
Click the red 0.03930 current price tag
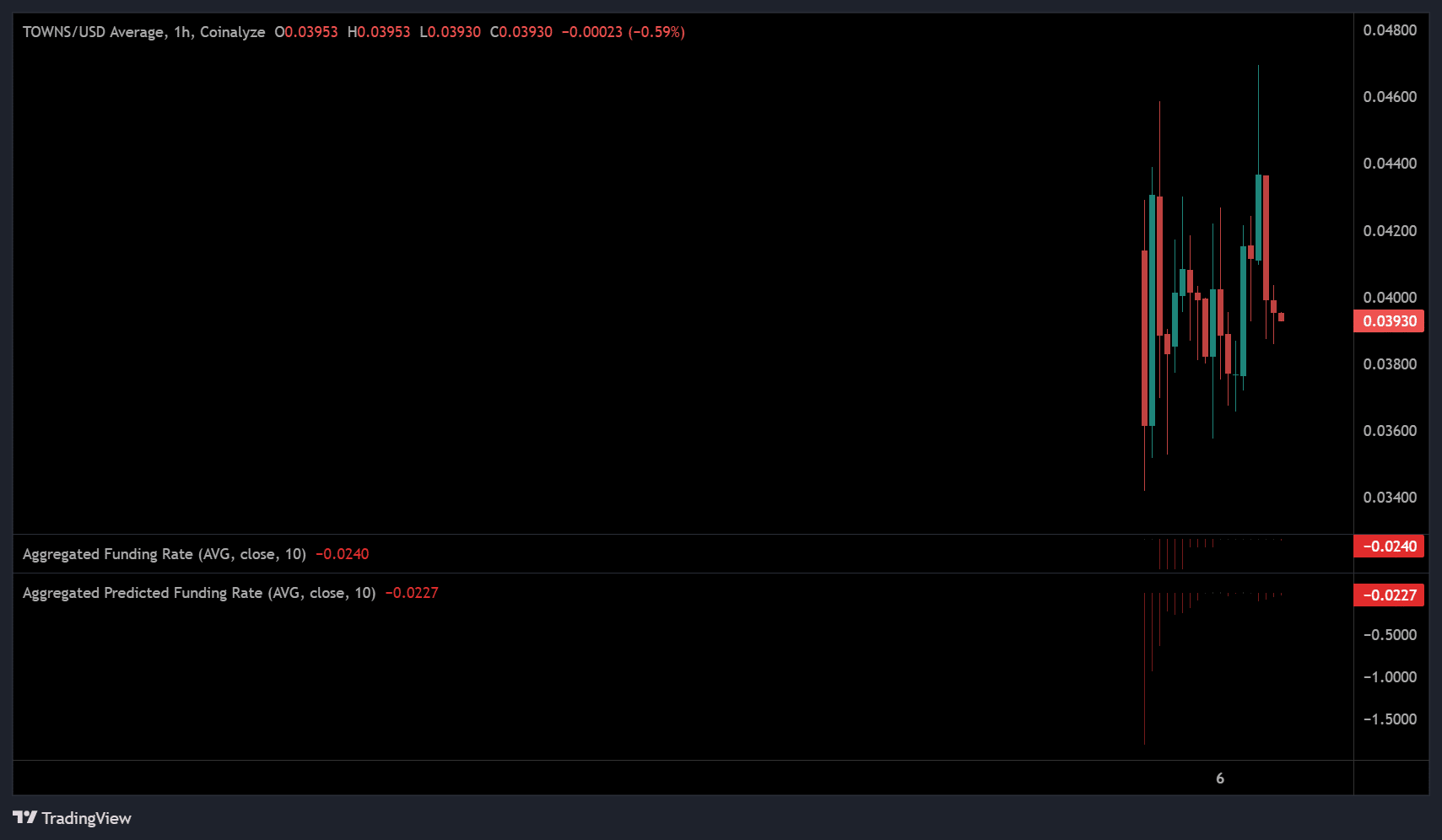click(x=1389, y=321)
